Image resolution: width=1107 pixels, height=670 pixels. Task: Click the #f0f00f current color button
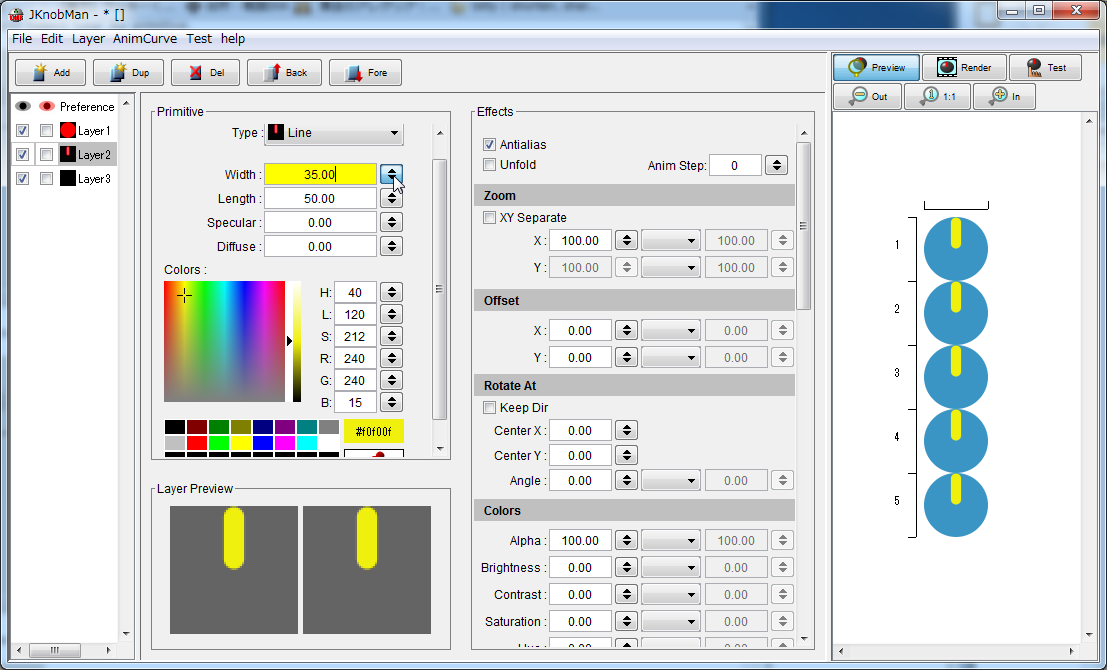[373, 431]
